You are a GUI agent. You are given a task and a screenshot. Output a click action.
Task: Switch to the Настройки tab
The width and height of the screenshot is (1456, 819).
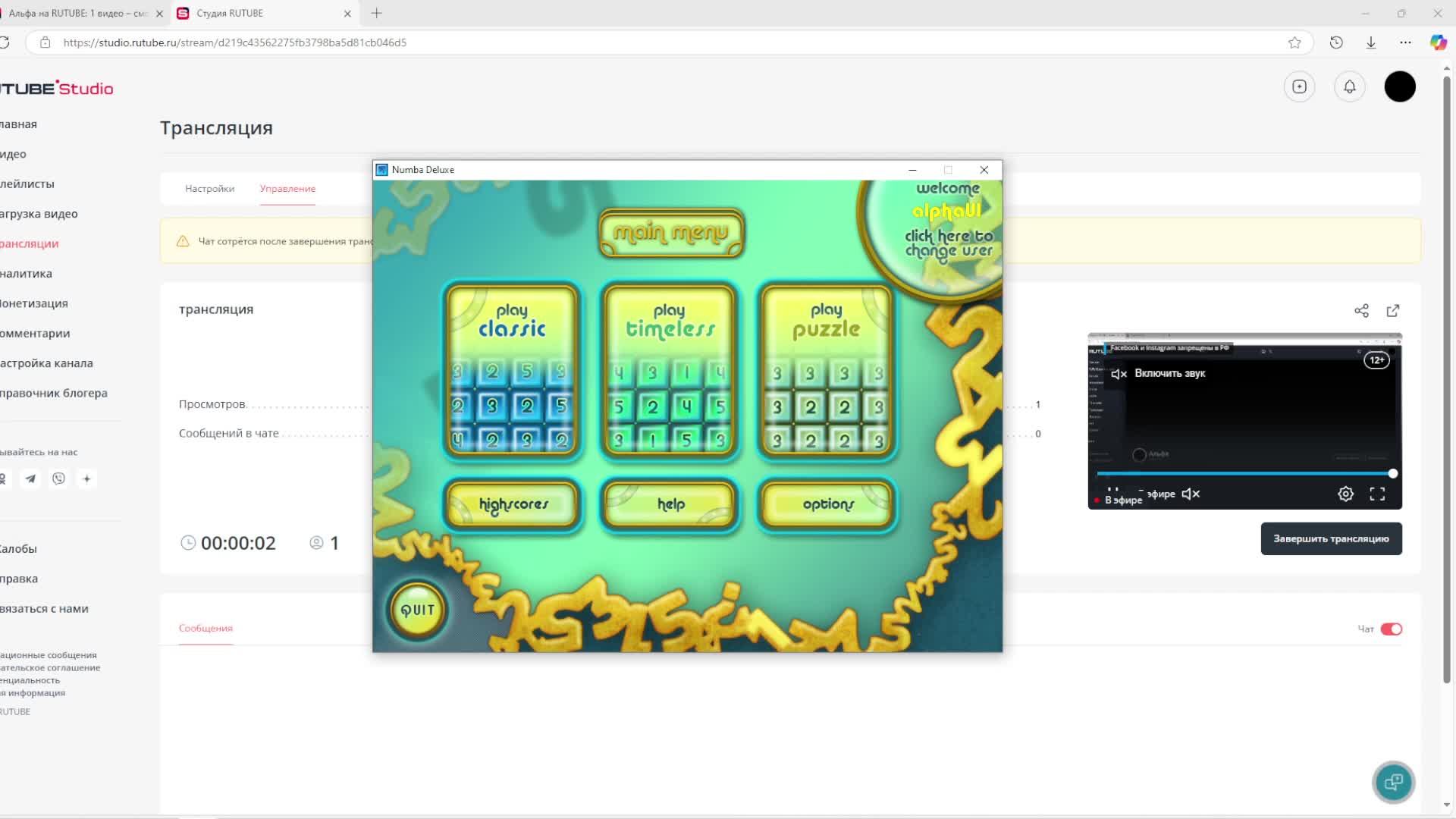click(x=209, y=189)
